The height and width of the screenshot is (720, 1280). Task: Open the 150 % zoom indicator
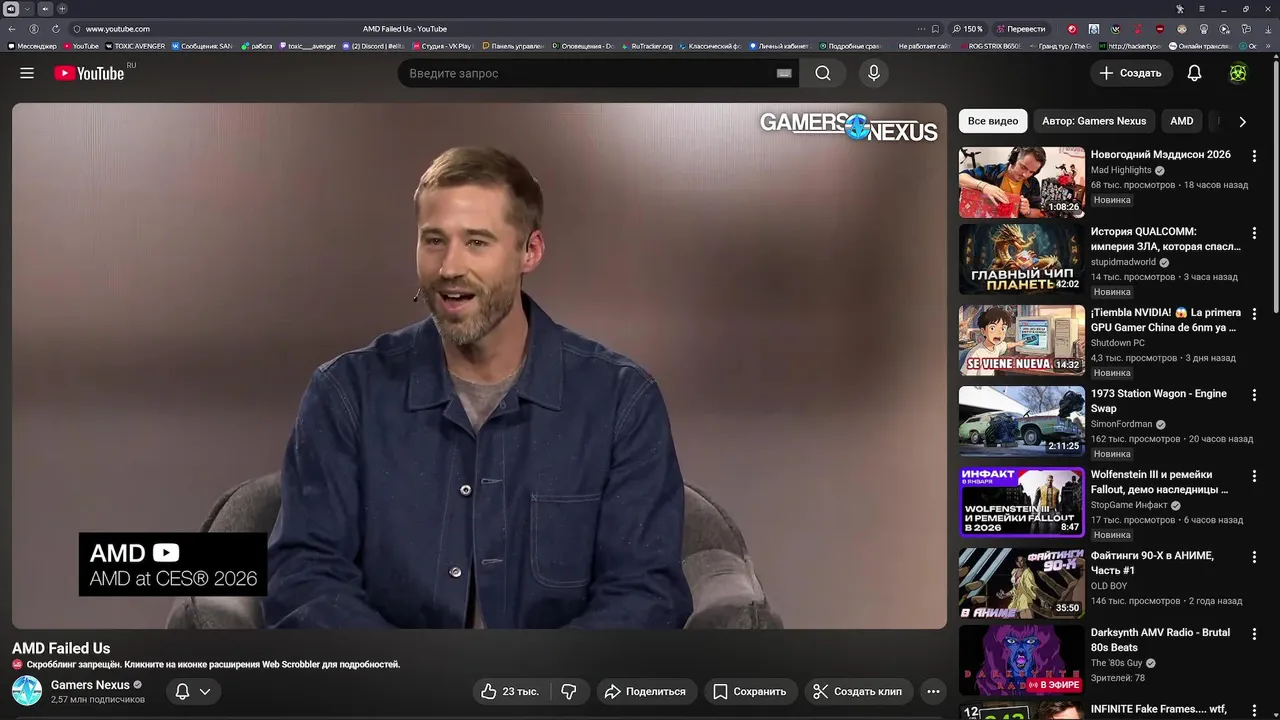click(968, 29)
